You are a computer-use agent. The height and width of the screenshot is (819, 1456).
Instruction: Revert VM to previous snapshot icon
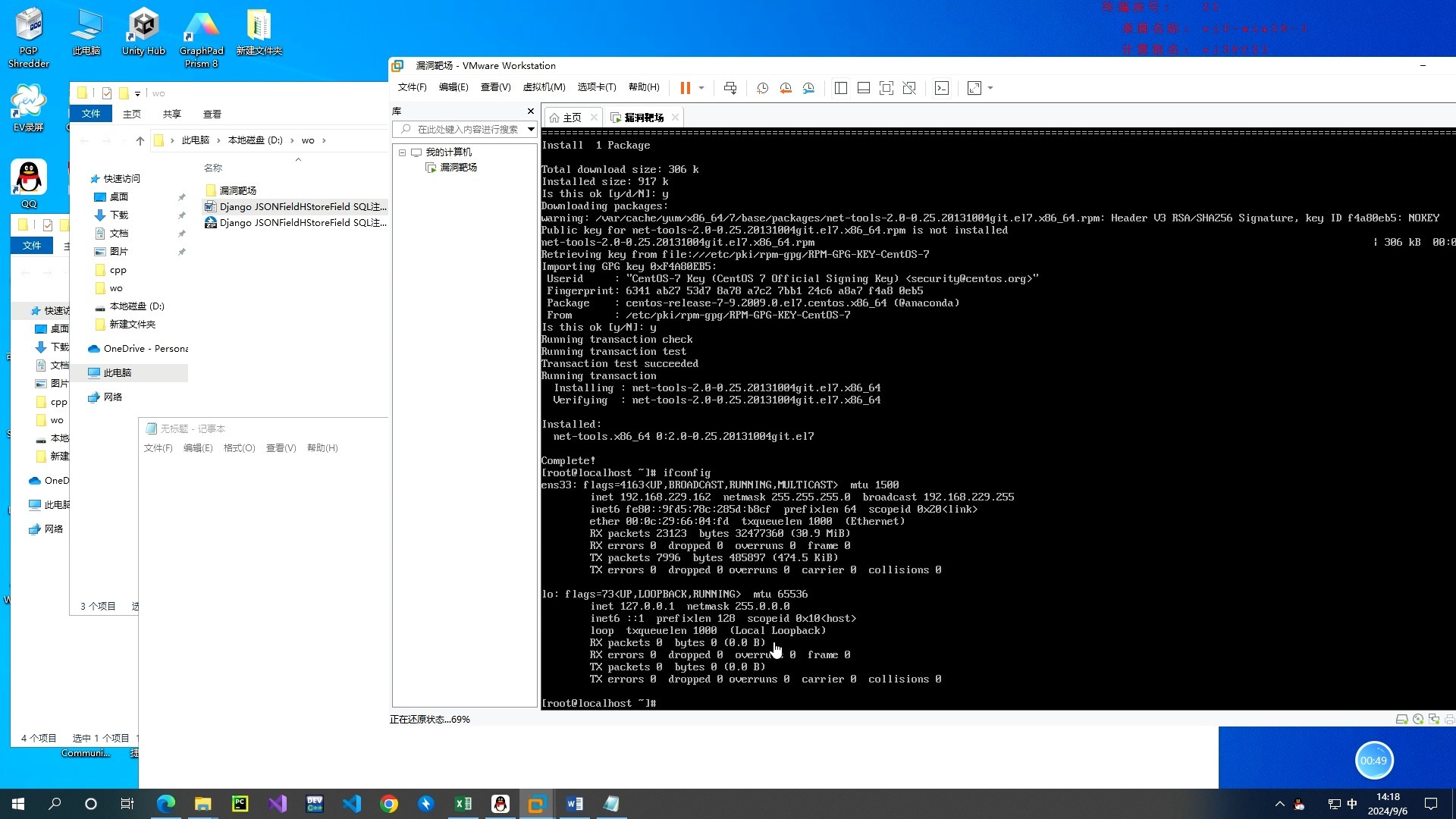[786, 88]
